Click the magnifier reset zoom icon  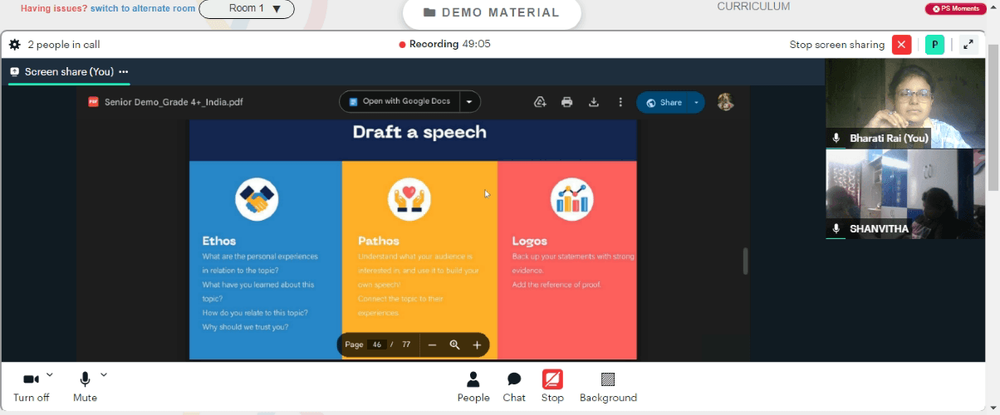[455, 345]
